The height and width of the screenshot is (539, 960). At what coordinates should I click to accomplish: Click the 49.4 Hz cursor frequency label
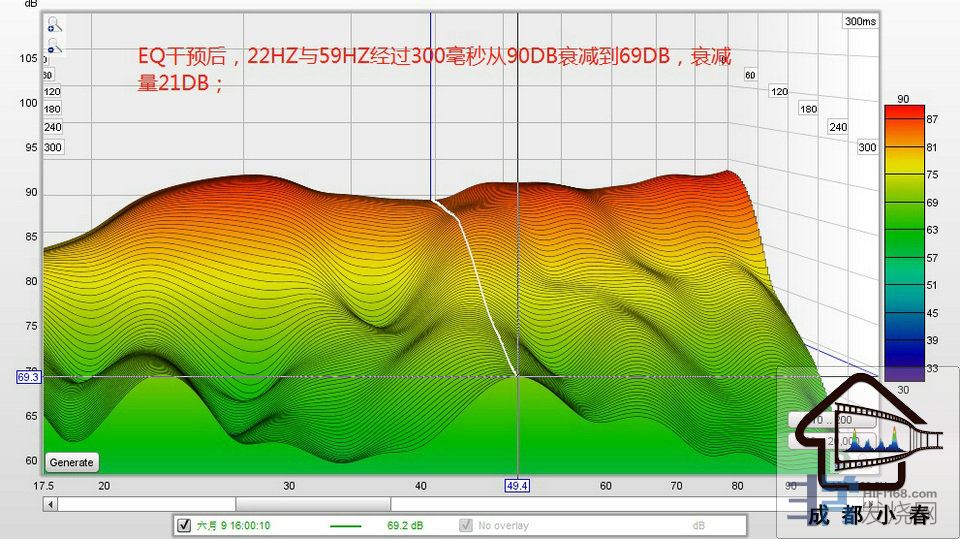point(517,485)
